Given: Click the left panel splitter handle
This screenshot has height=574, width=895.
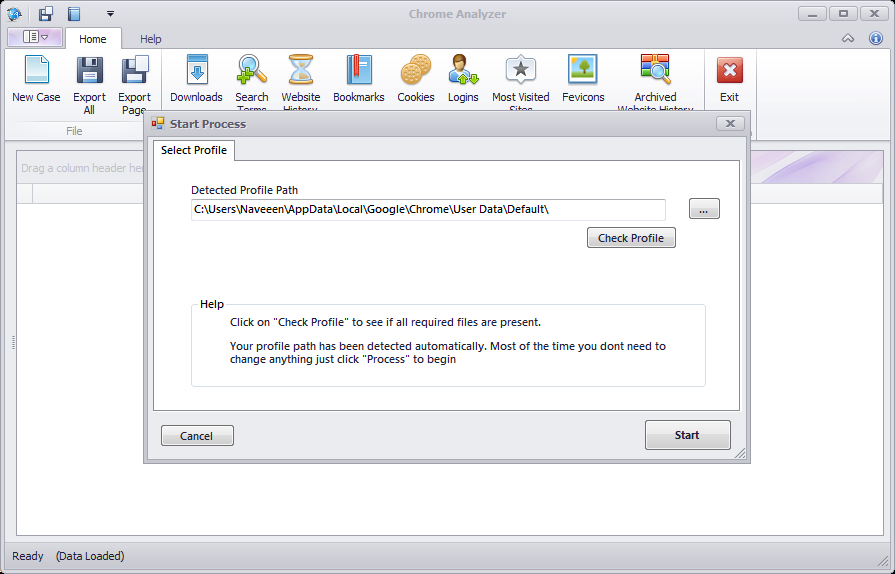Looking at the screenshot, I should point(13,342).
